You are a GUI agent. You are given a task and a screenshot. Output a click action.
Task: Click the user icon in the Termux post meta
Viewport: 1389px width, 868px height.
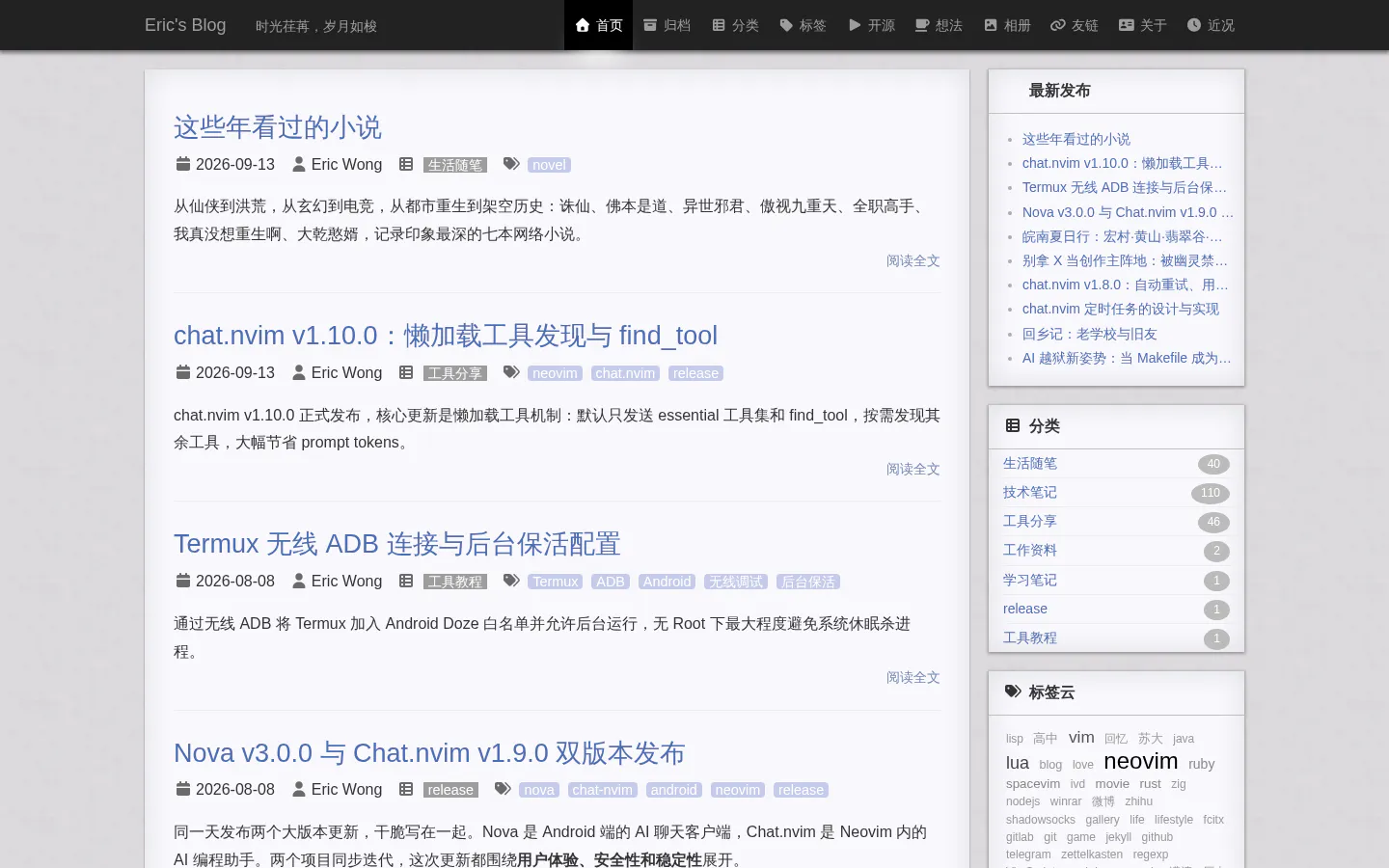(x=299, y=581)
